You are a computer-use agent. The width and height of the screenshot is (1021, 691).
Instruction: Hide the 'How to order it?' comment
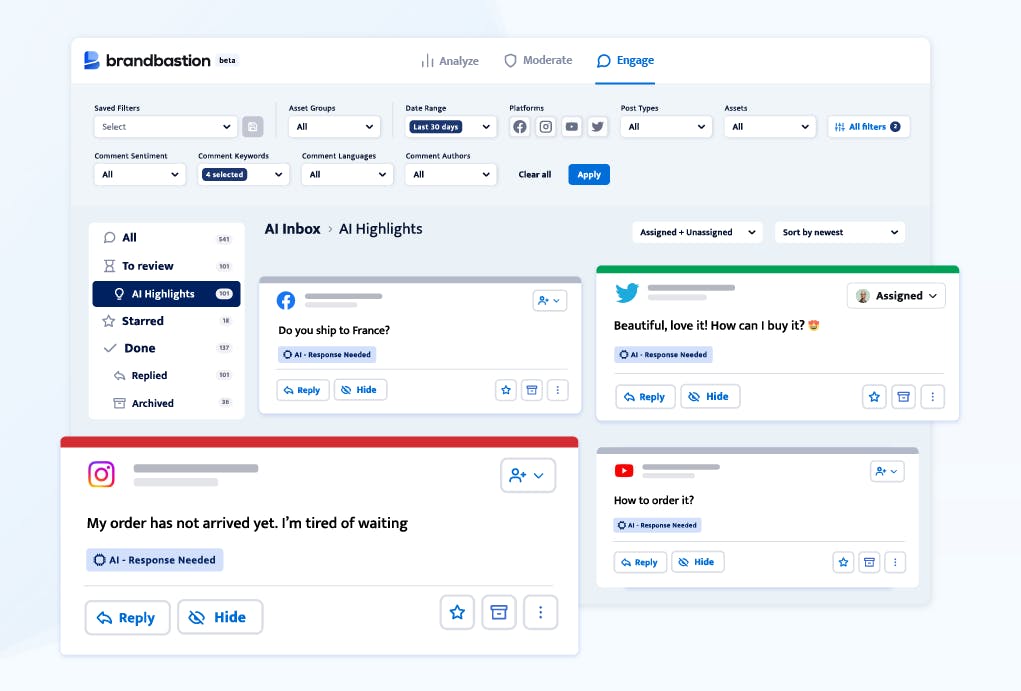pos(697,561)
